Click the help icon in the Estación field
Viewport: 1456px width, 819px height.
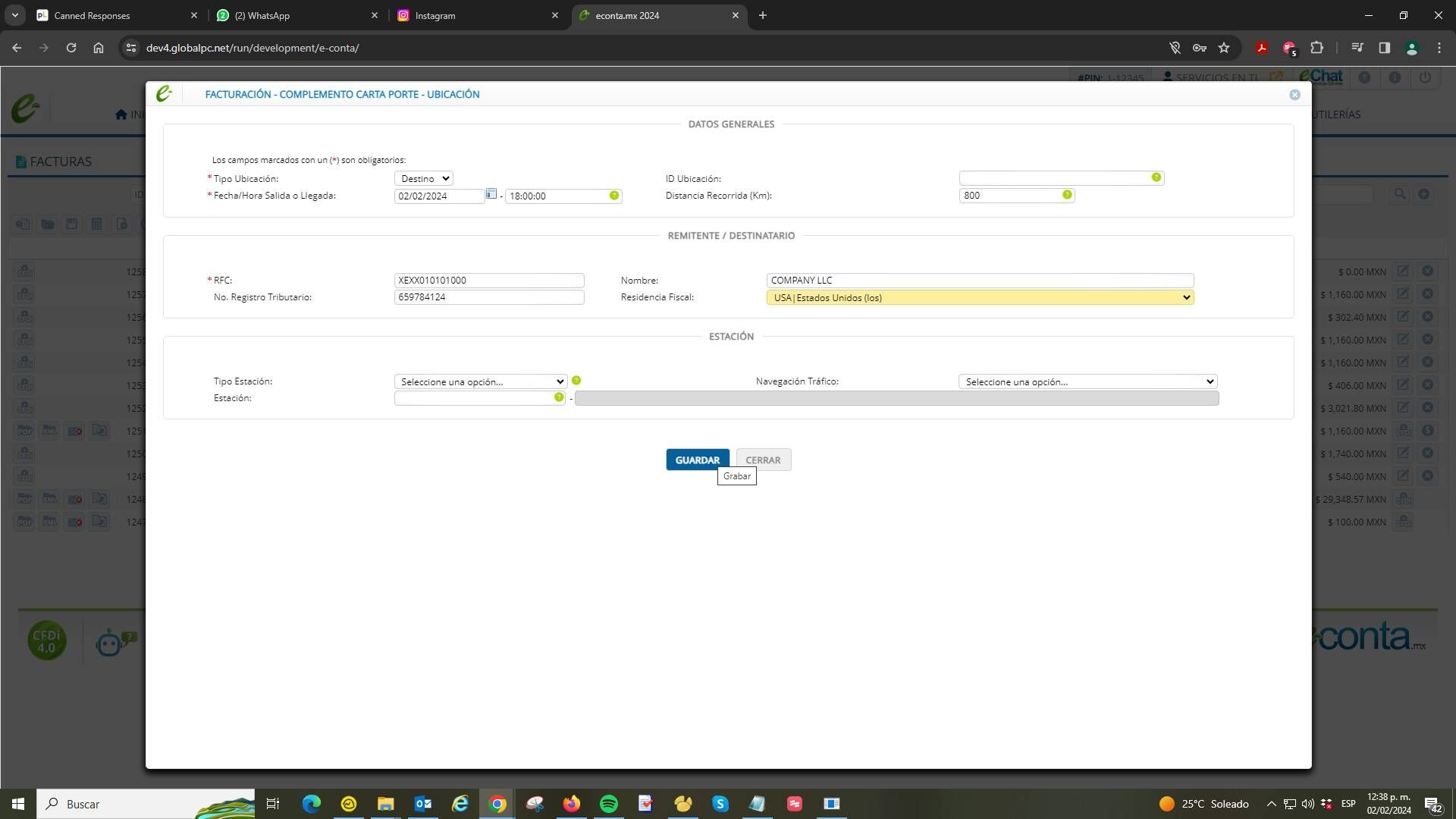point(559,397)
